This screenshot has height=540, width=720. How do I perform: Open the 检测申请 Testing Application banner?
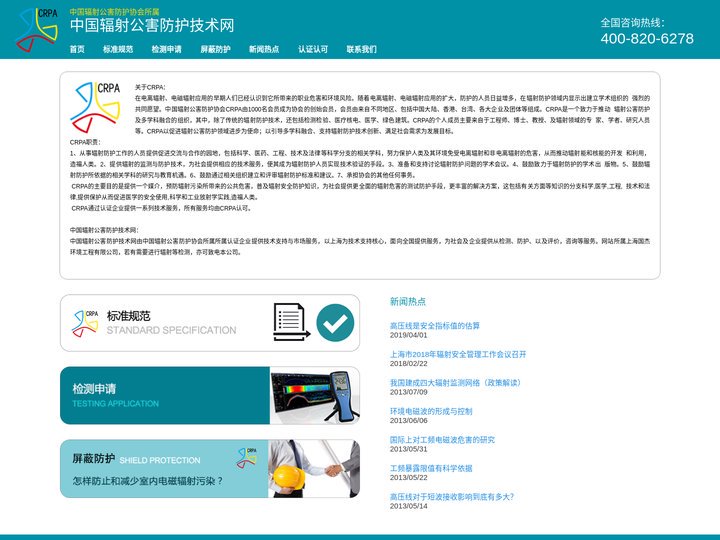click(210, 395)
